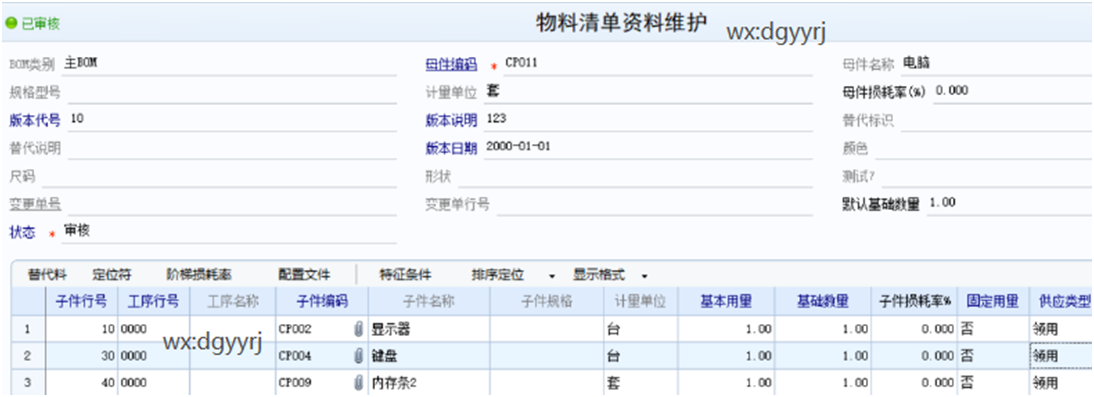
Task: Click the 母件名称 field showing 电脑
Action: (x=996, y=63)
